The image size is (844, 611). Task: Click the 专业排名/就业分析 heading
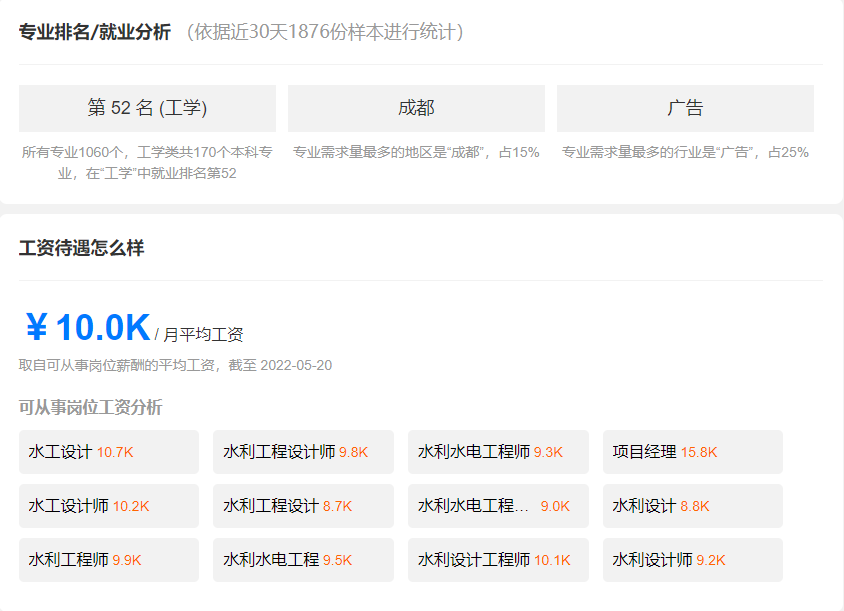pyautogui.click(x=95, y=32)
